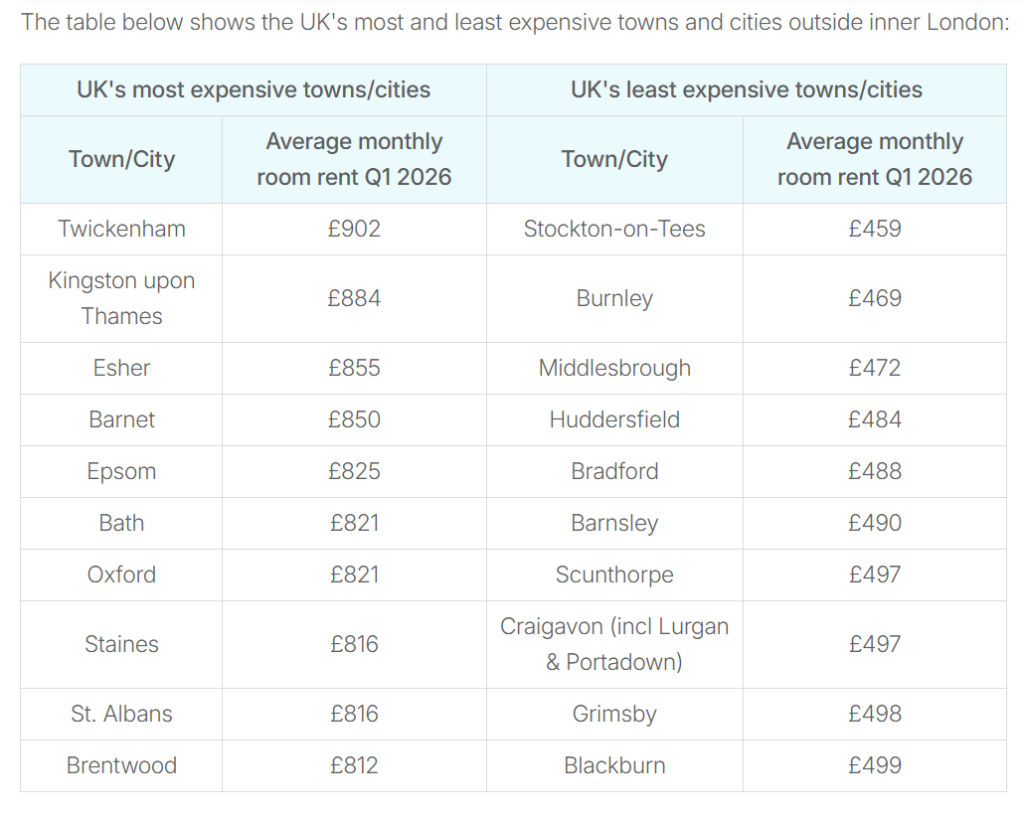The width and height of the screenshot is (1024, 821).
Task: Click the £902 rent value
Action: click(x=354, y=229)
